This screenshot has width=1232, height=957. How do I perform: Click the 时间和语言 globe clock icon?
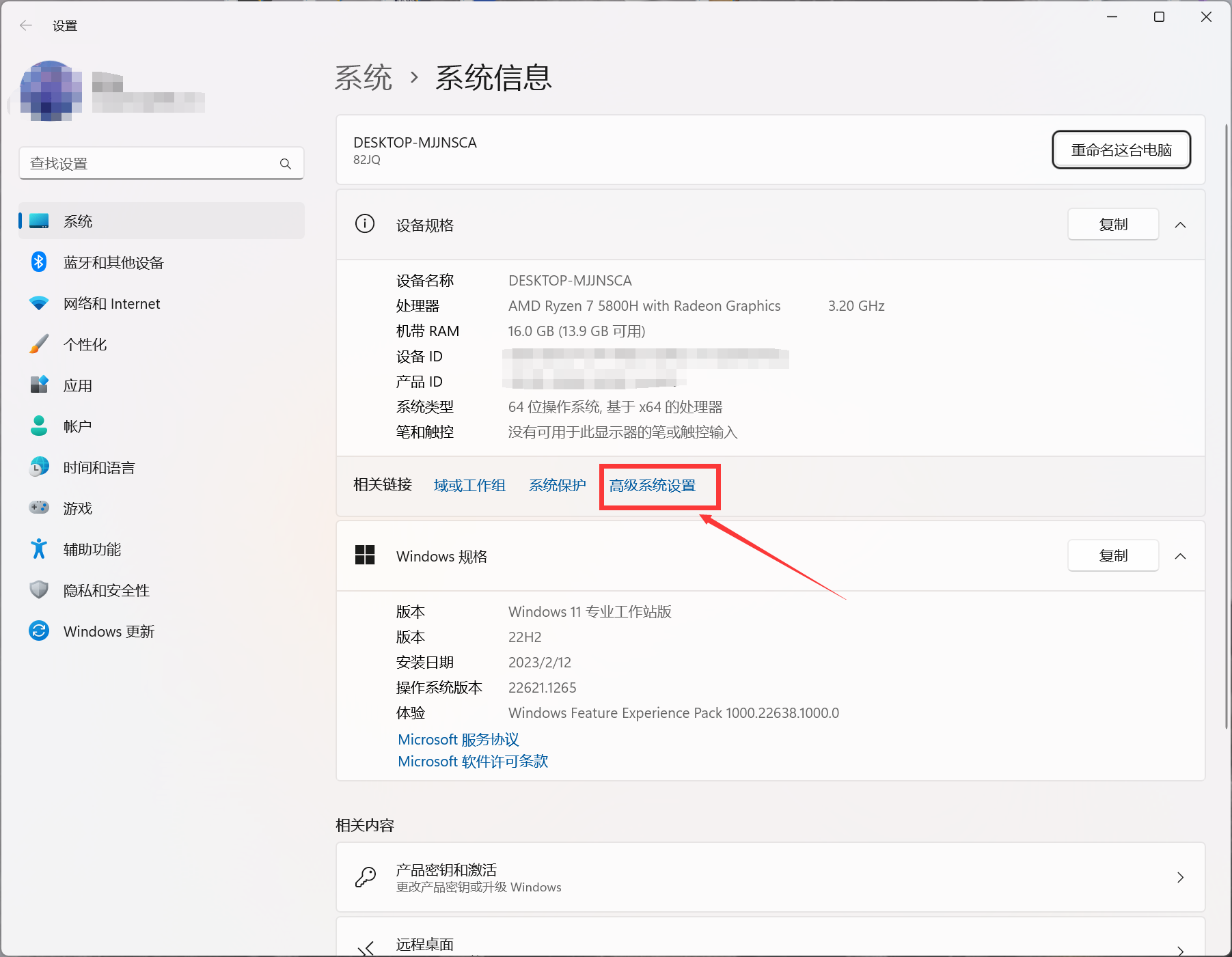[39, 467]
